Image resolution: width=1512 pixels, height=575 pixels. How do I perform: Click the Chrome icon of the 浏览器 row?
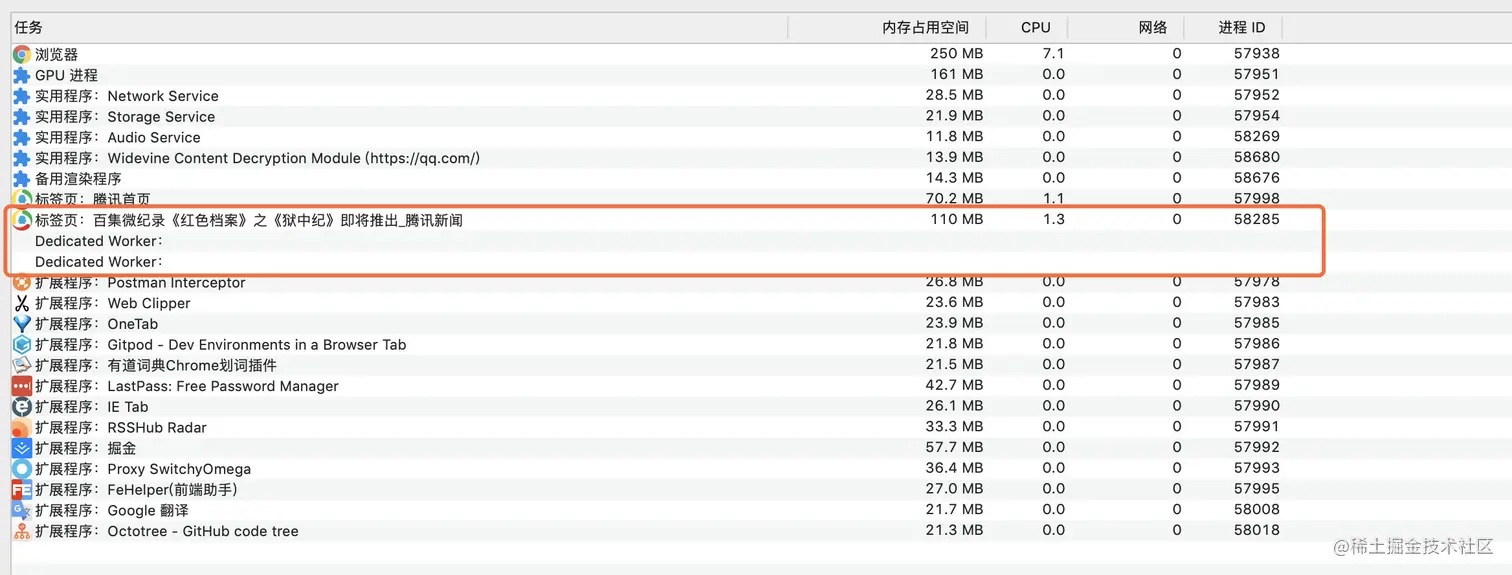tap(21, 54)
